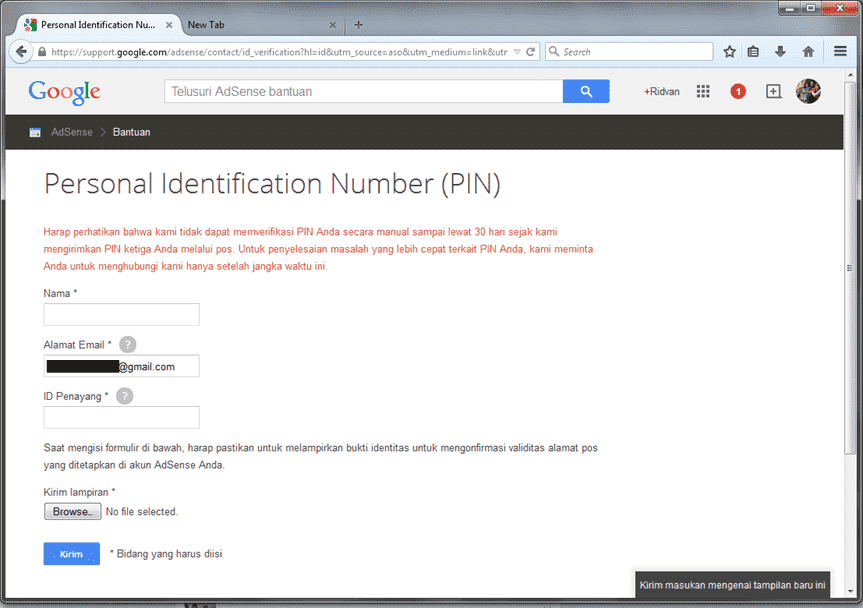Click the Browse file button
Image resolution: width=863 pixels, height=608 pixels.
click(73, 511)
